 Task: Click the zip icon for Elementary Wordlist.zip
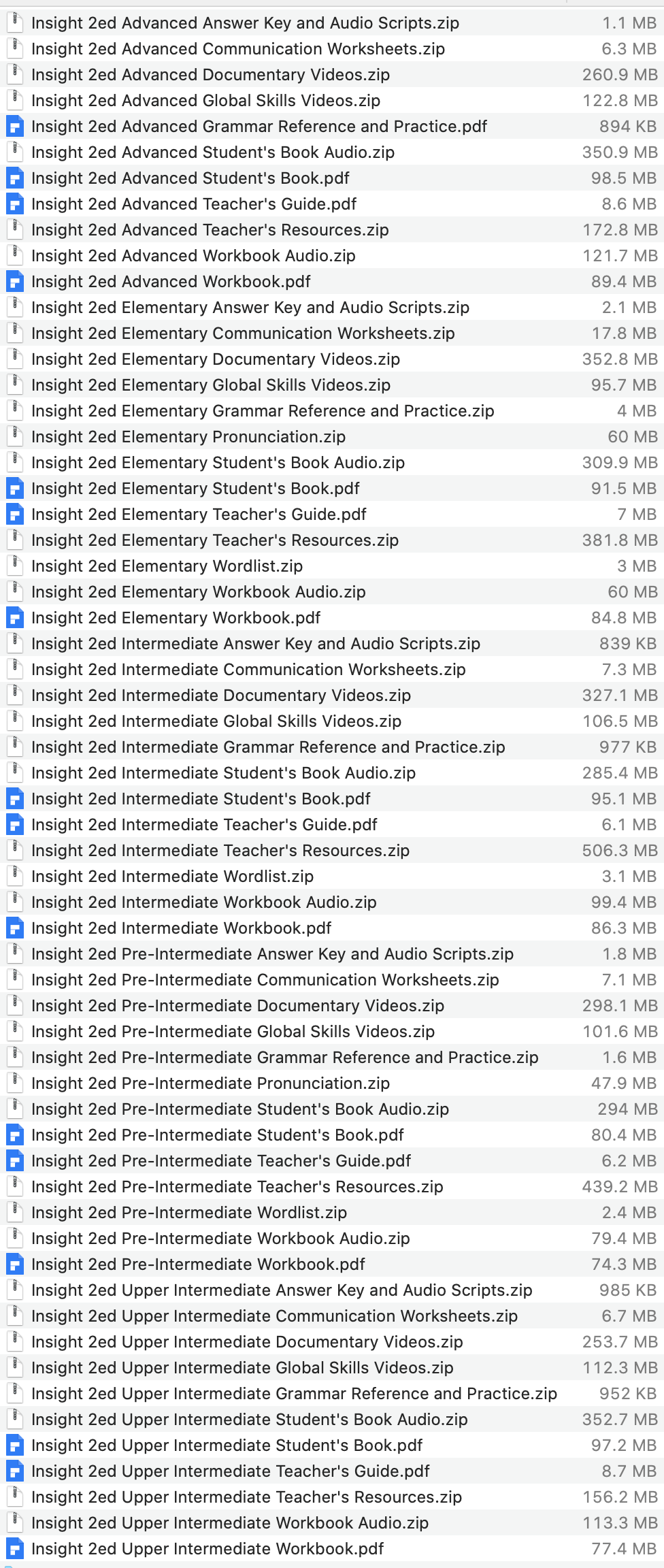pos(14,566)
